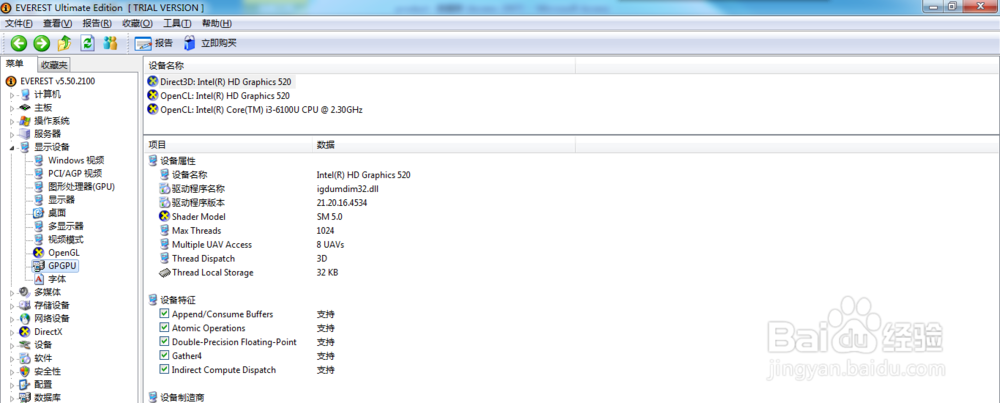This screenshot has width=1000, height=403.
Task: Open the 报告 report toolbar button
Action: [x=154, y=43]
